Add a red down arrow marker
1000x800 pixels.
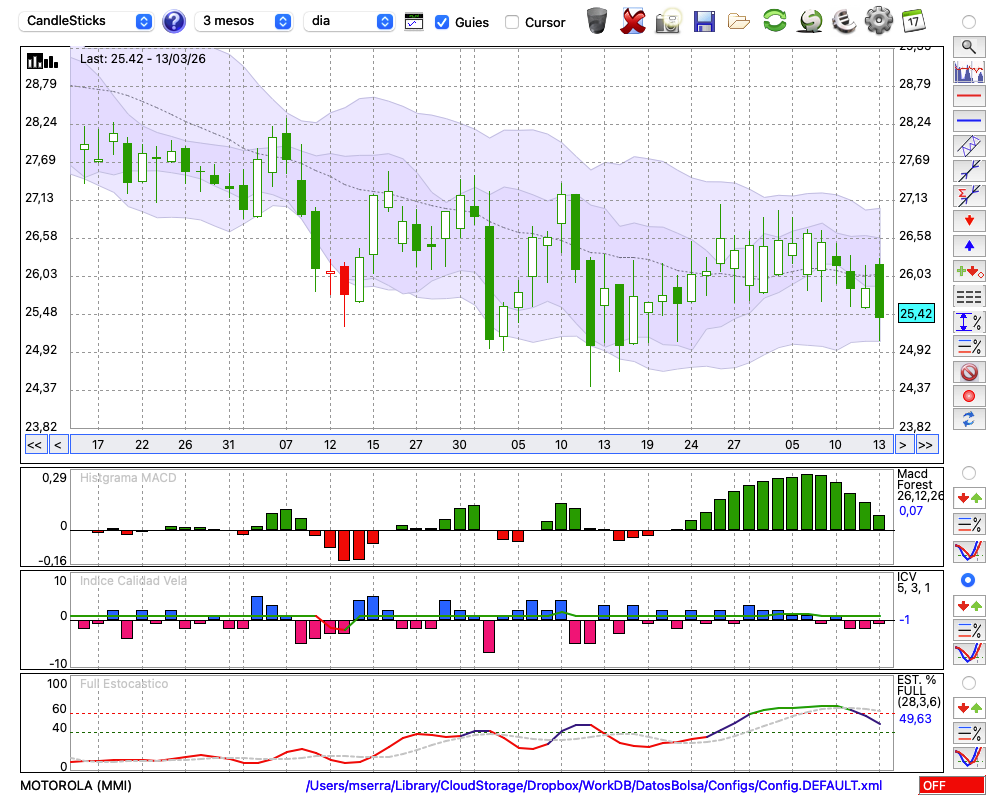(969, 221)
